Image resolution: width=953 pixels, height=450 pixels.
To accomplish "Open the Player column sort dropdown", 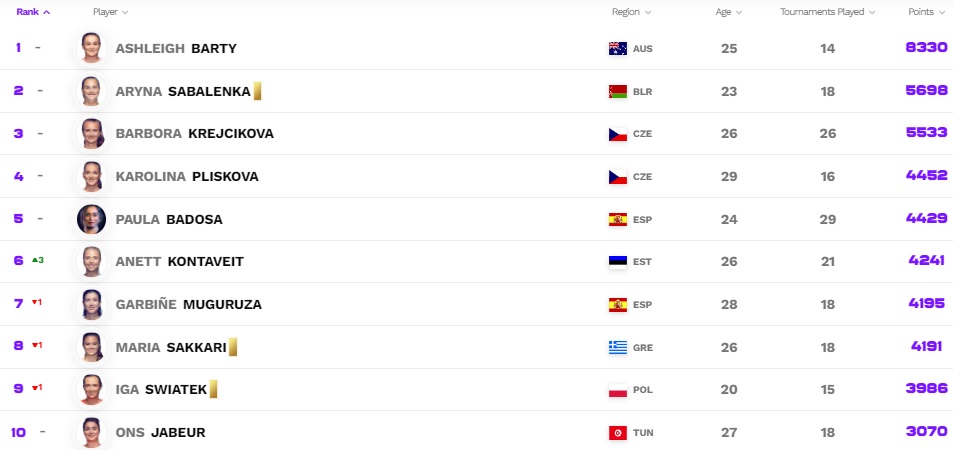I will click(x=110, y=12).
